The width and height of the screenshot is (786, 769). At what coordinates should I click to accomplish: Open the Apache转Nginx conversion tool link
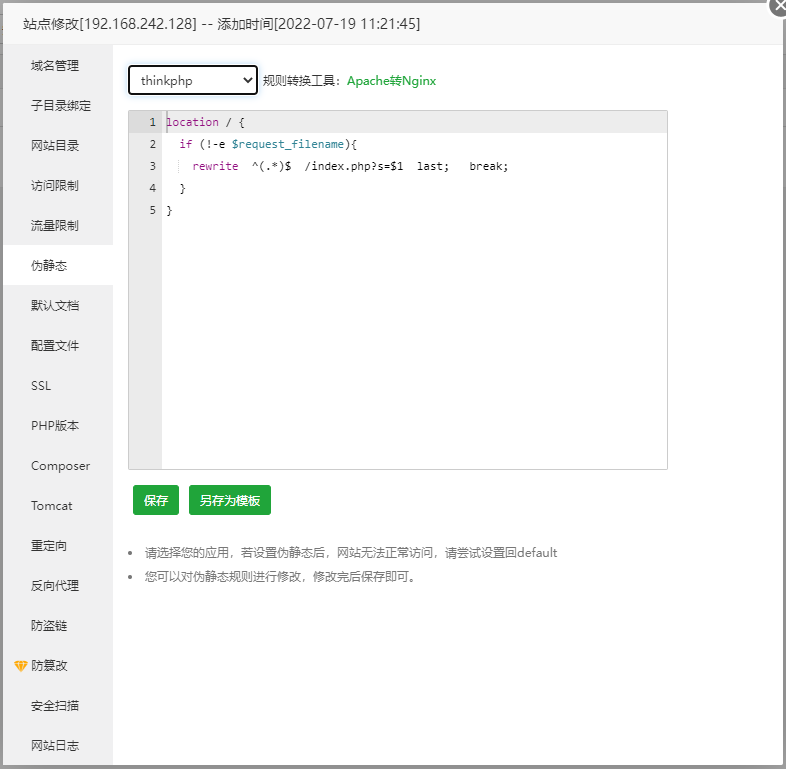point(391,81)
